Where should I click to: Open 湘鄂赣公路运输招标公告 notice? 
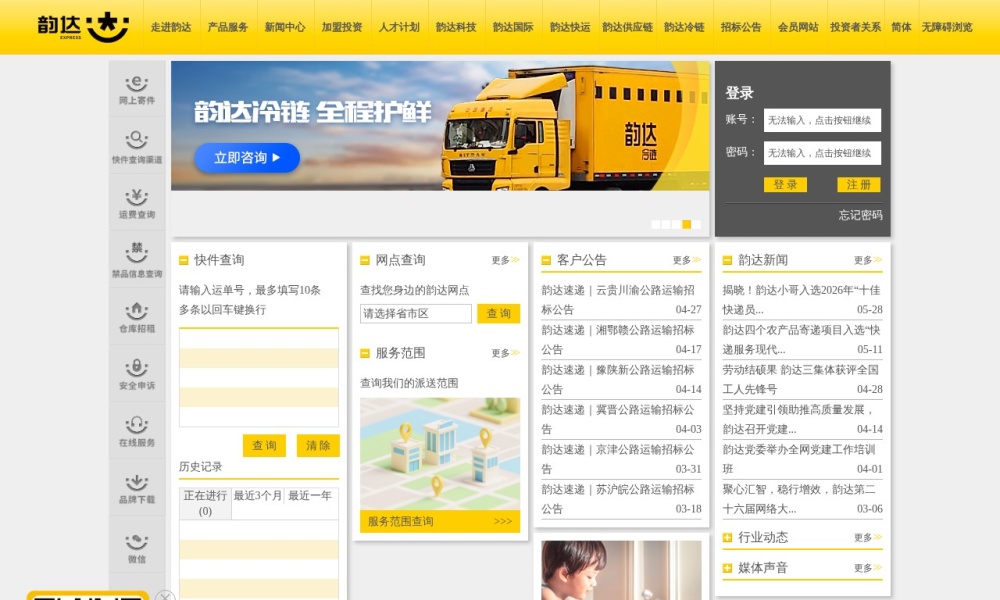(621, 339)
